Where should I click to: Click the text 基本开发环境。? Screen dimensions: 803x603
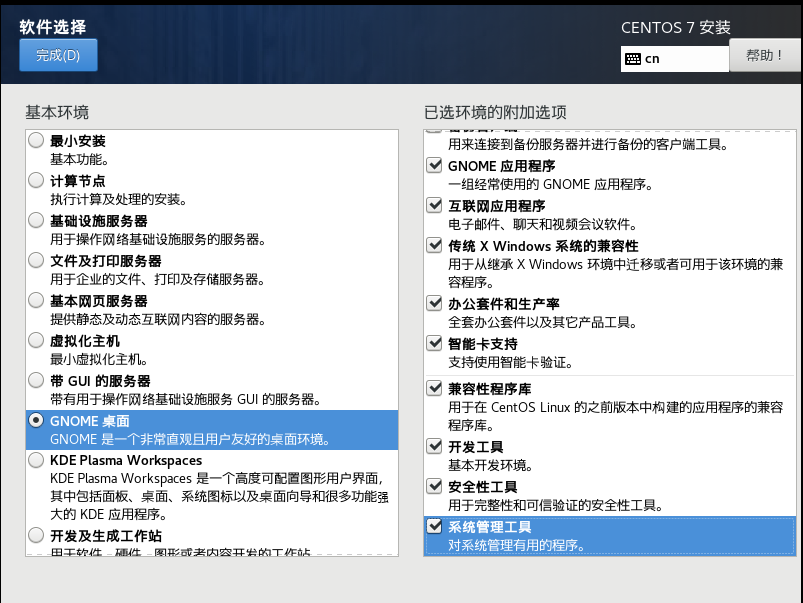pos(491,466)
